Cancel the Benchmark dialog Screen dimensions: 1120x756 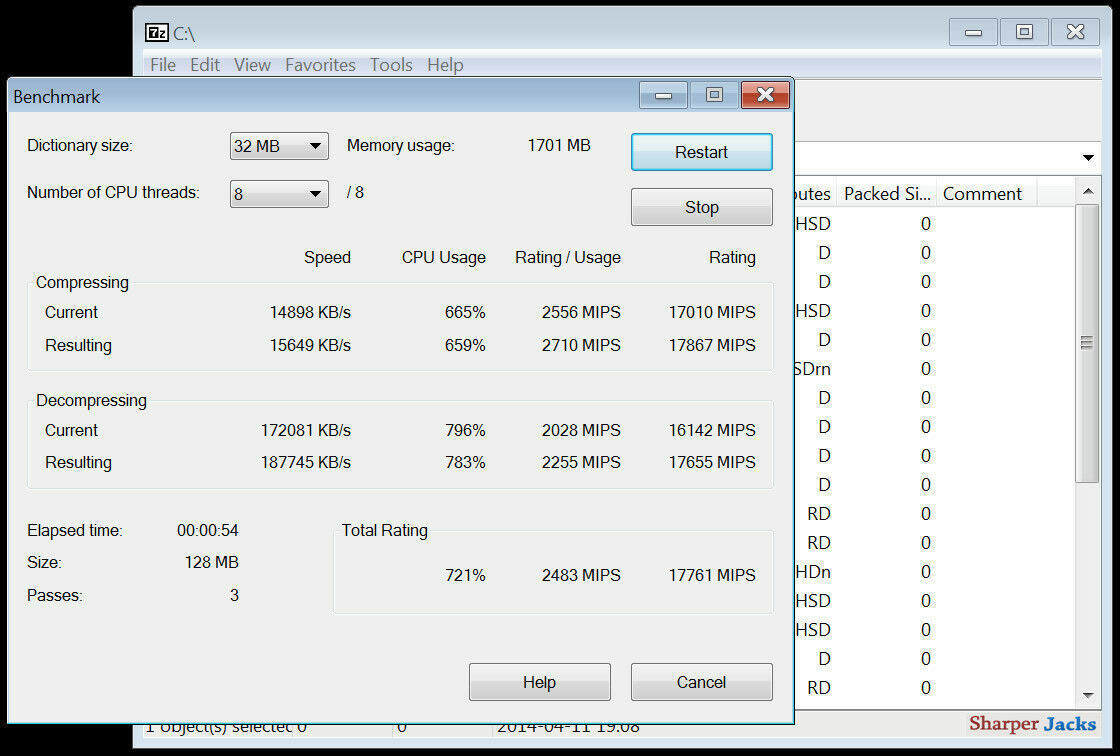click(701, 682)
